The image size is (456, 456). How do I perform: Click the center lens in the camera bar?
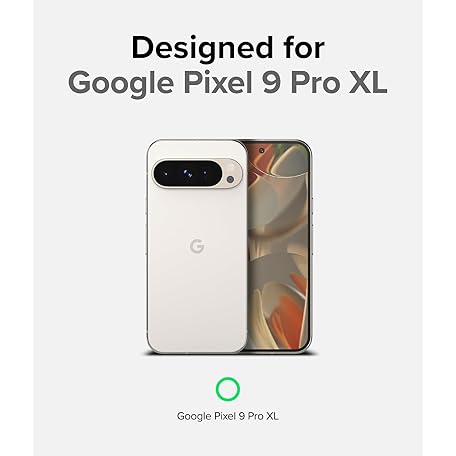point(187,173)
